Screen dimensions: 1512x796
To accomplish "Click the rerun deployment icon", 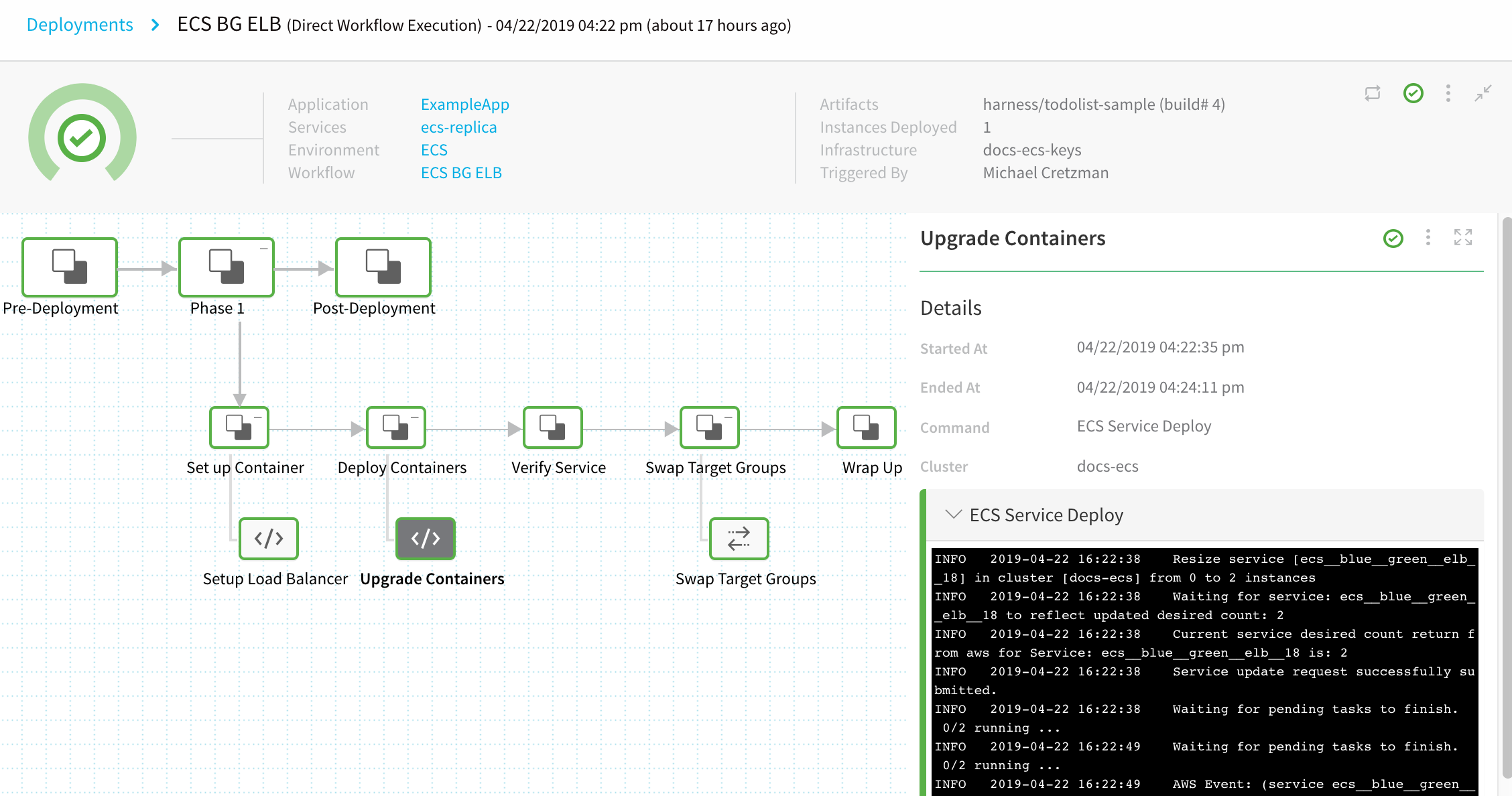I will click(1372, 93).
